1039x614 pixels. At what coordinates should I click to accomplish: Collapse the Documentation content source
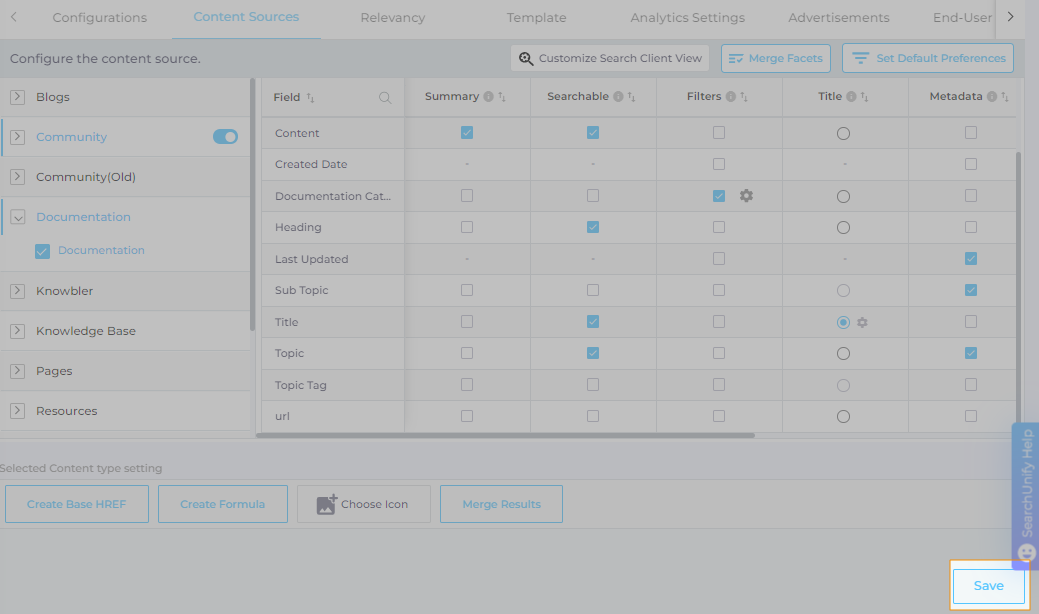click(18, 217)
